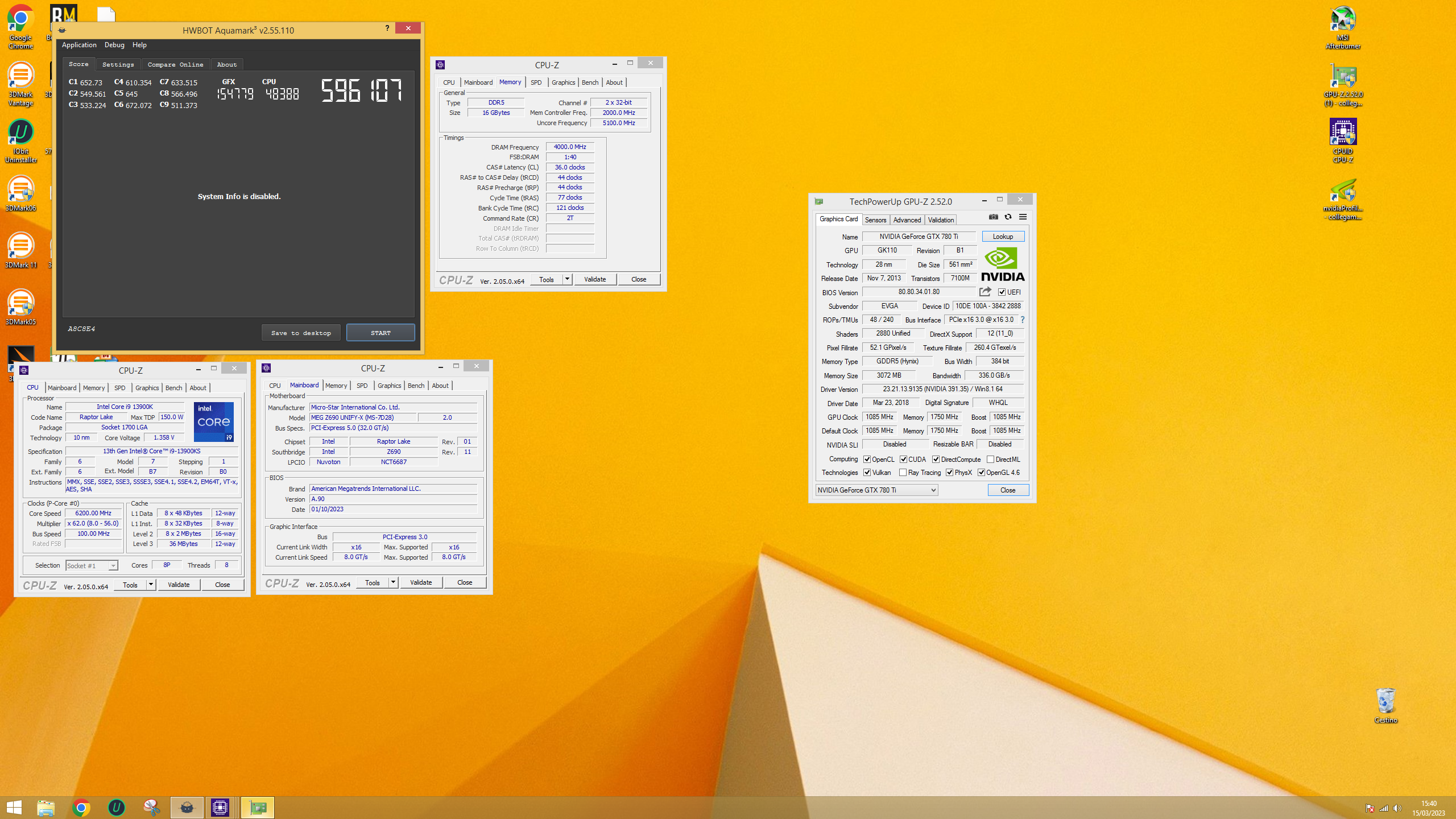Screen dimensions: 1456x819
Task: Click Close in the GPU-Z window
Action: tap(1008, 490)
